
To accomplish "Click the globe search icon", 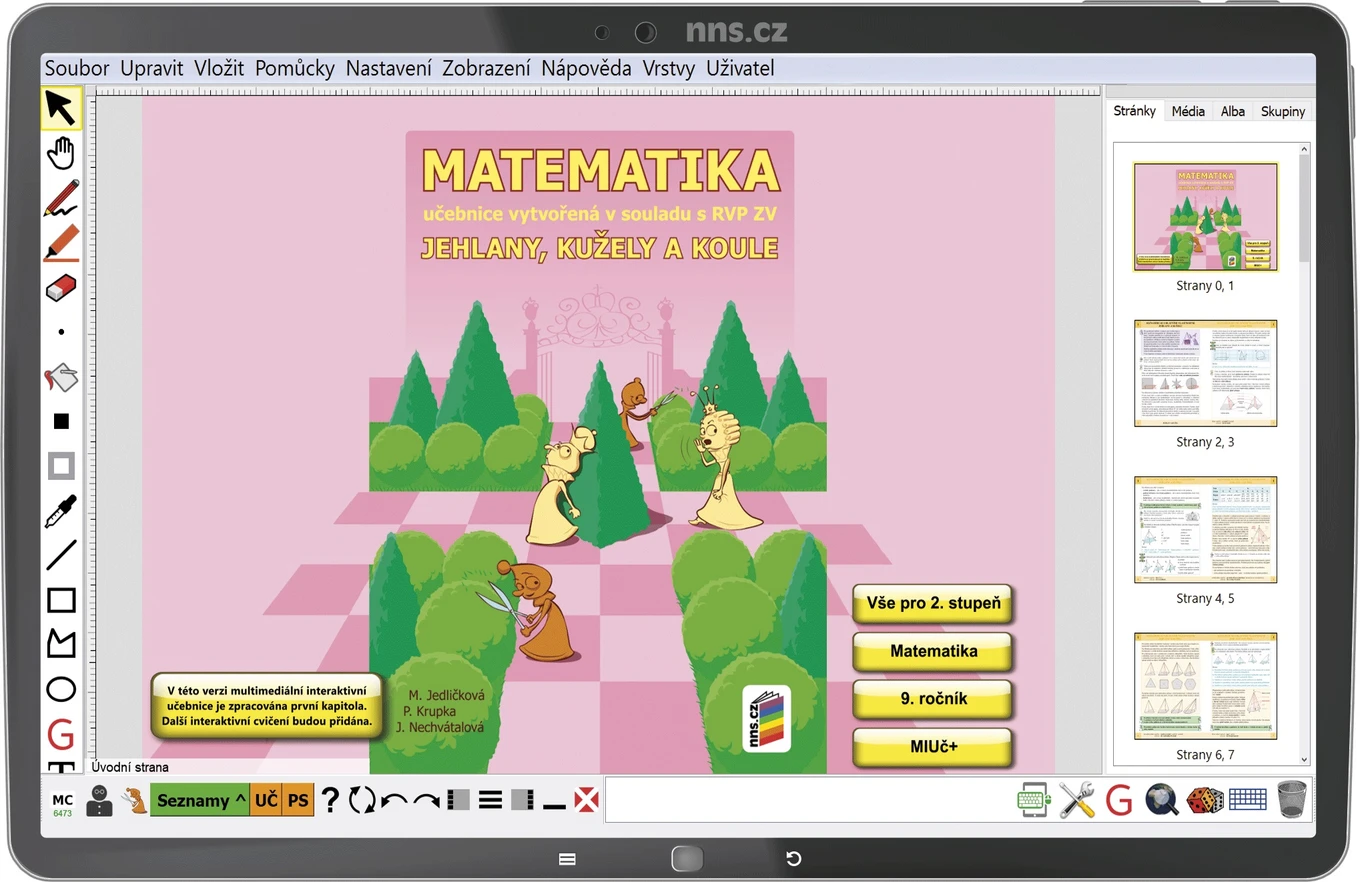I will tap(1162, 800).
